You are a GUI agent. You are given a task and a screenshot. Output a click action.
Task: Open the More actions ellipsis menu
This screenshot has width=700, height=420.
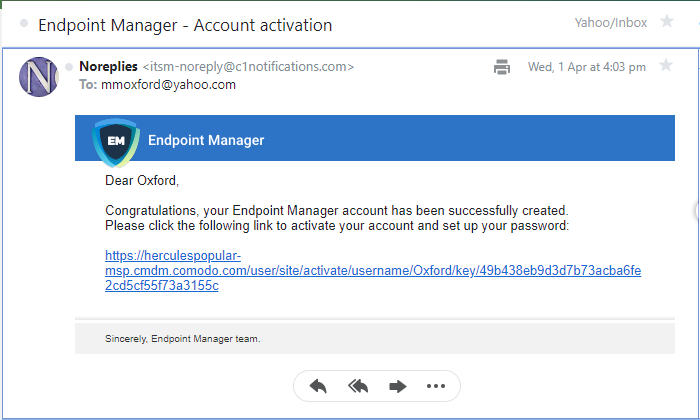coord(436,386)
